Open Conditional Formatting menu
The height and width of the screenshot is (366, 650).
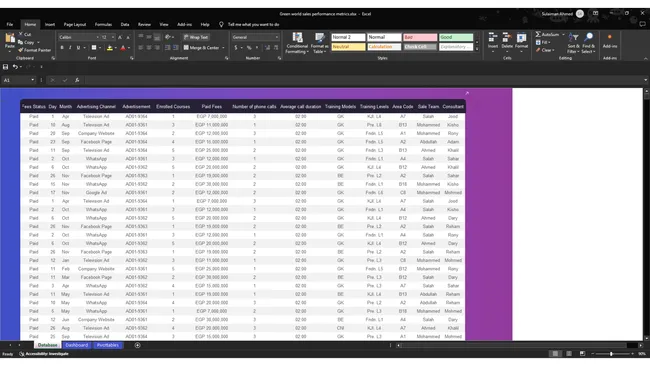click(x=297, y=43)
